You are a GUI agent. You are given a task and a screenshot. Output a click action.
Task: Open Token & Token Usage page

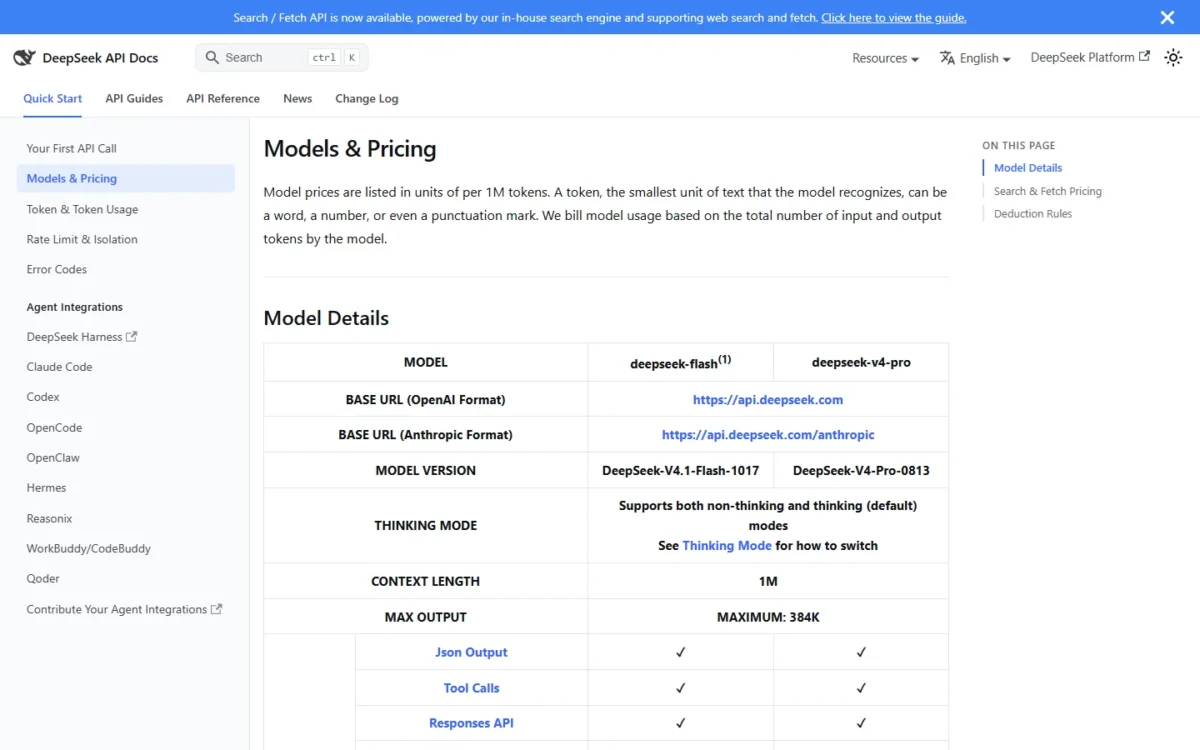126,209
